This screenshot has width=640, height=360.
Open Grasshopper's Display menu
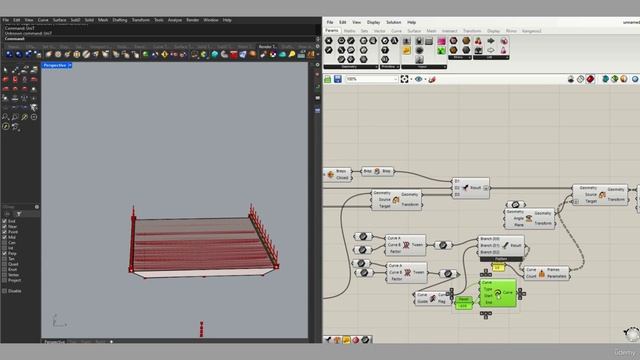point(373,22)
